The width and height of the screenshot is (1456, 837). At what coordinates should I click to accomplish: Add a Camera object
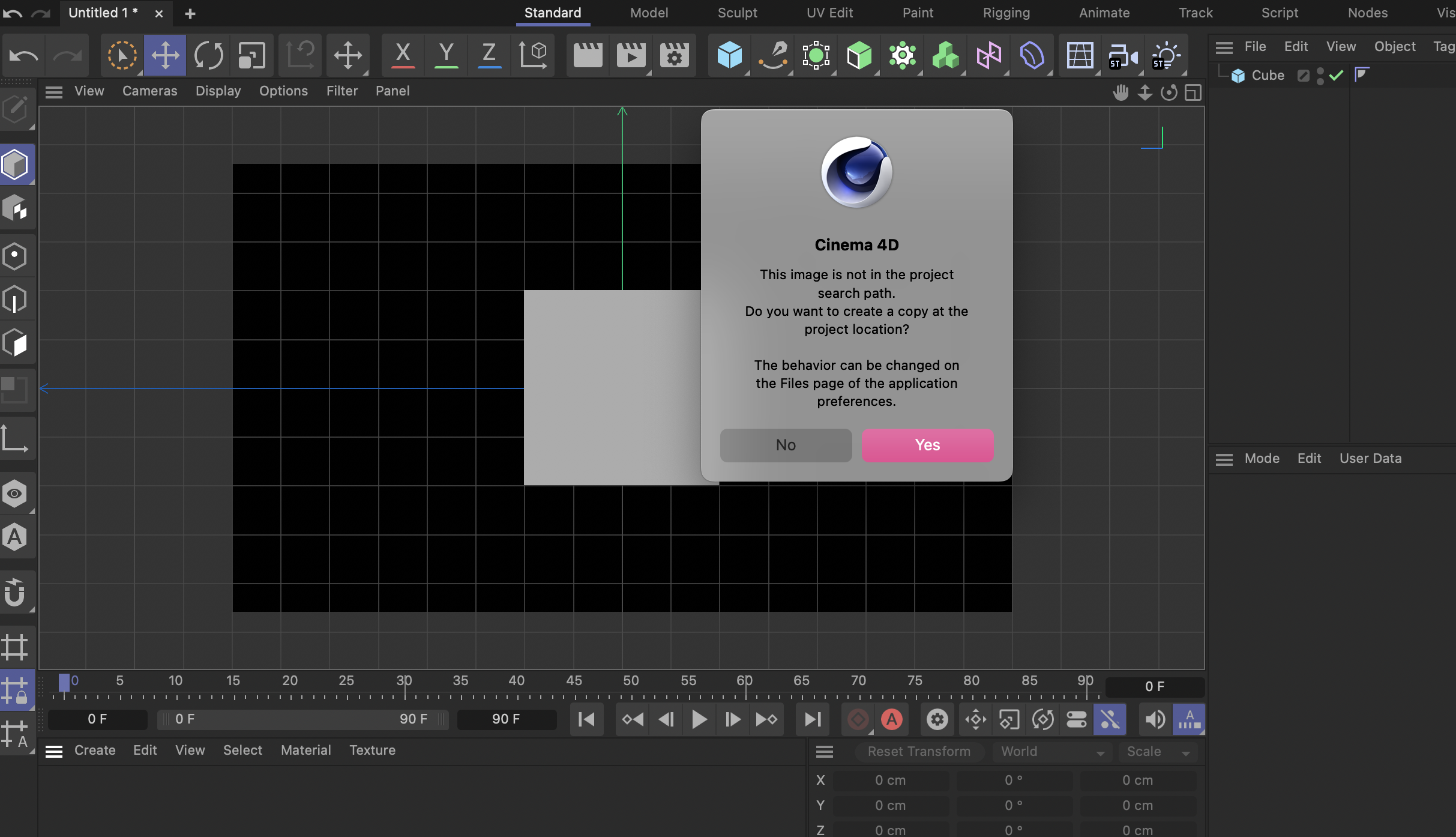point(1123,55)
